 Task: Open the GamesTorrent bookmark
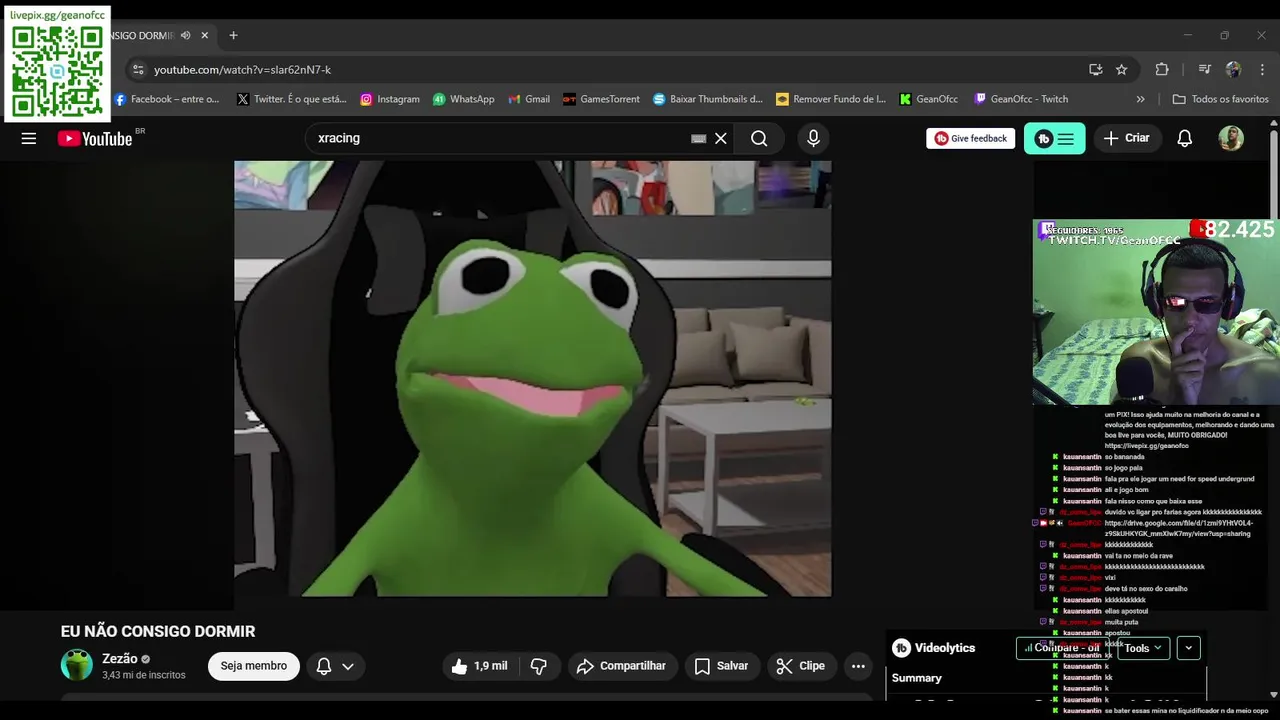601,99
